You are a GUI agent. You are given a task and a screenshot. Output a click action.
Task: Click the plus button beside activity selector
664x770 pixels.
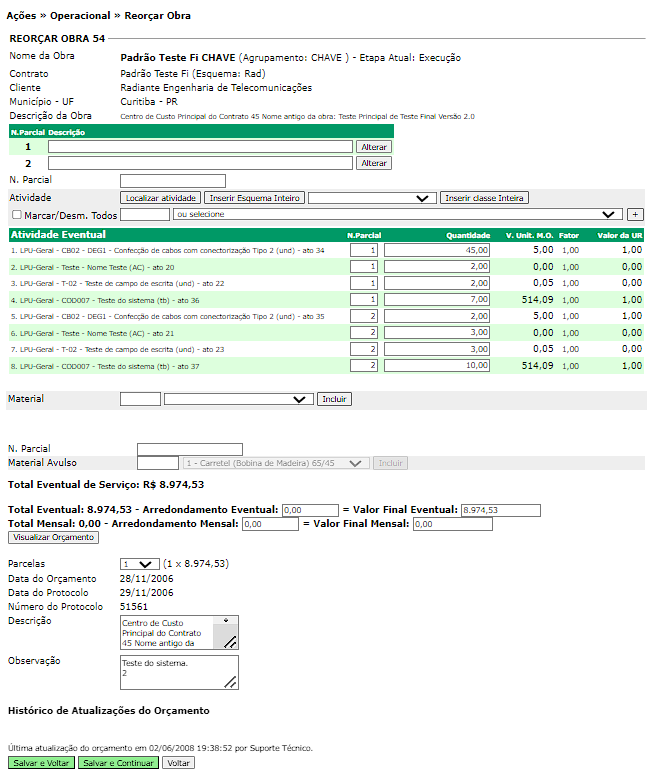[x=635, y=215]
